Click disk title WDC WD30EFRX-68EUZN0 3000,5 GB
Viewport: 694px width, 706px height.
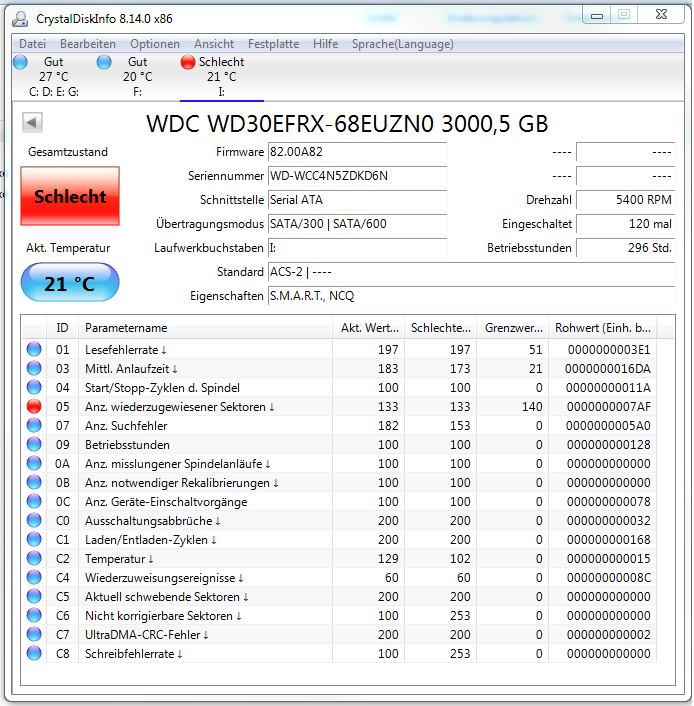(347, 124)
